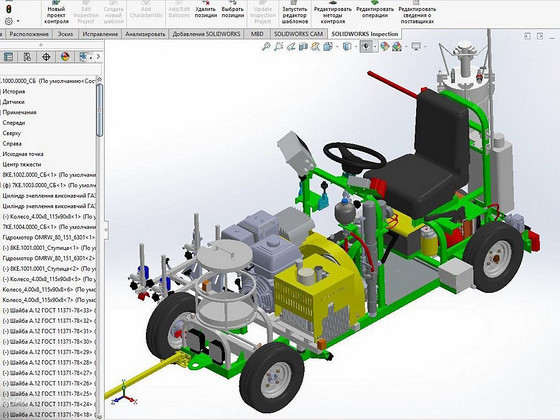Image resolution: width=560 pixels, height=420 pixels.
Task: Open the Options gear icon
Action: tap(9, 21)
